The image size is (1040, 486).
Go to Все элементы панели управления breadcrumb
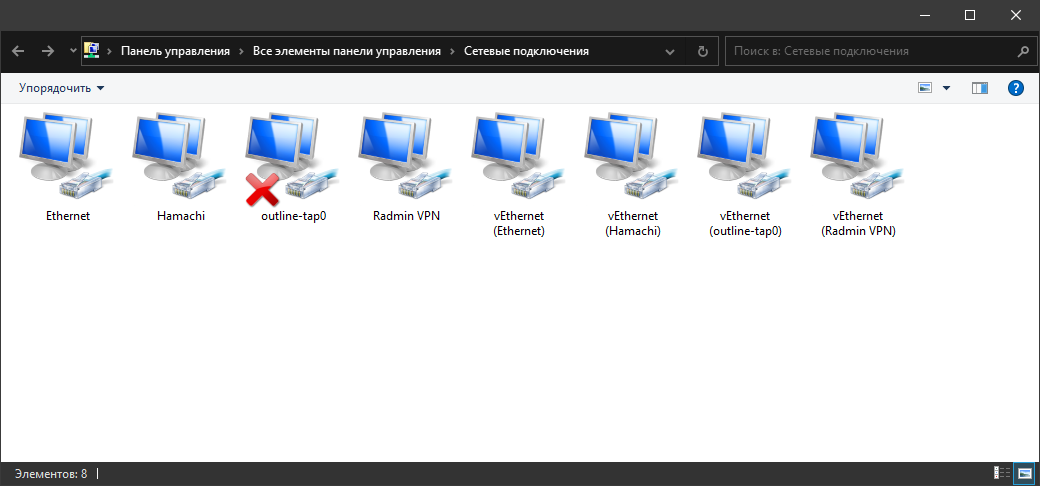[x=347, y=51]
